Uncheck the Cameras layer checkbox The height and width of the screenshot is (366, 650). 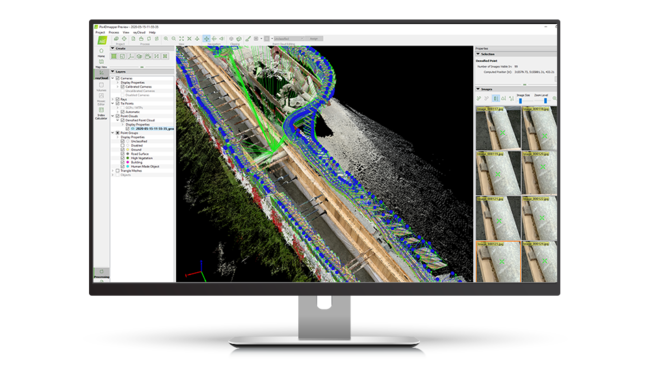(x=118, y=78)
